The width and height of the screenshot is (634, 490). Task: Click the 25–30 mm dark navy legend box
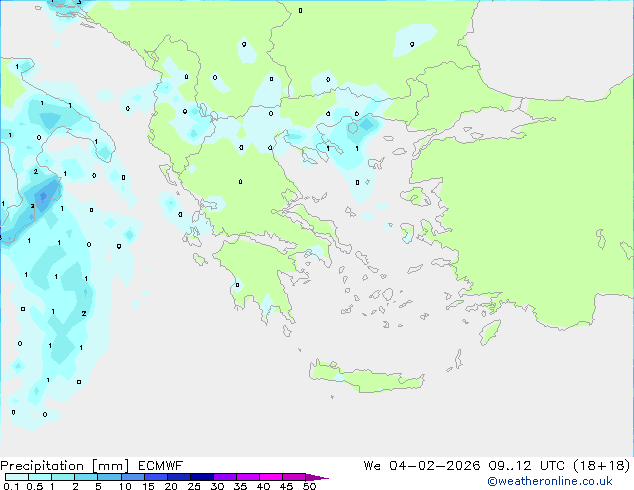click(201, 477)
